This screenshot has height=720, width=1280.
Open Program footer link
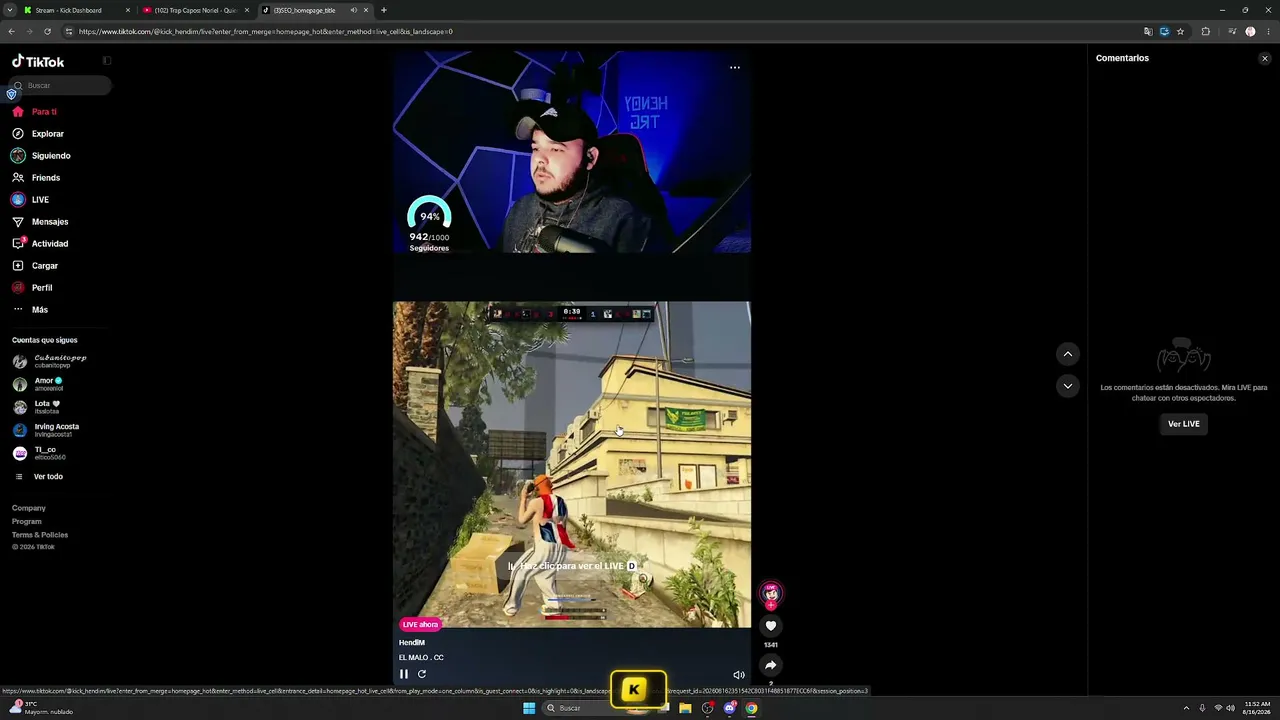[27, 521]
